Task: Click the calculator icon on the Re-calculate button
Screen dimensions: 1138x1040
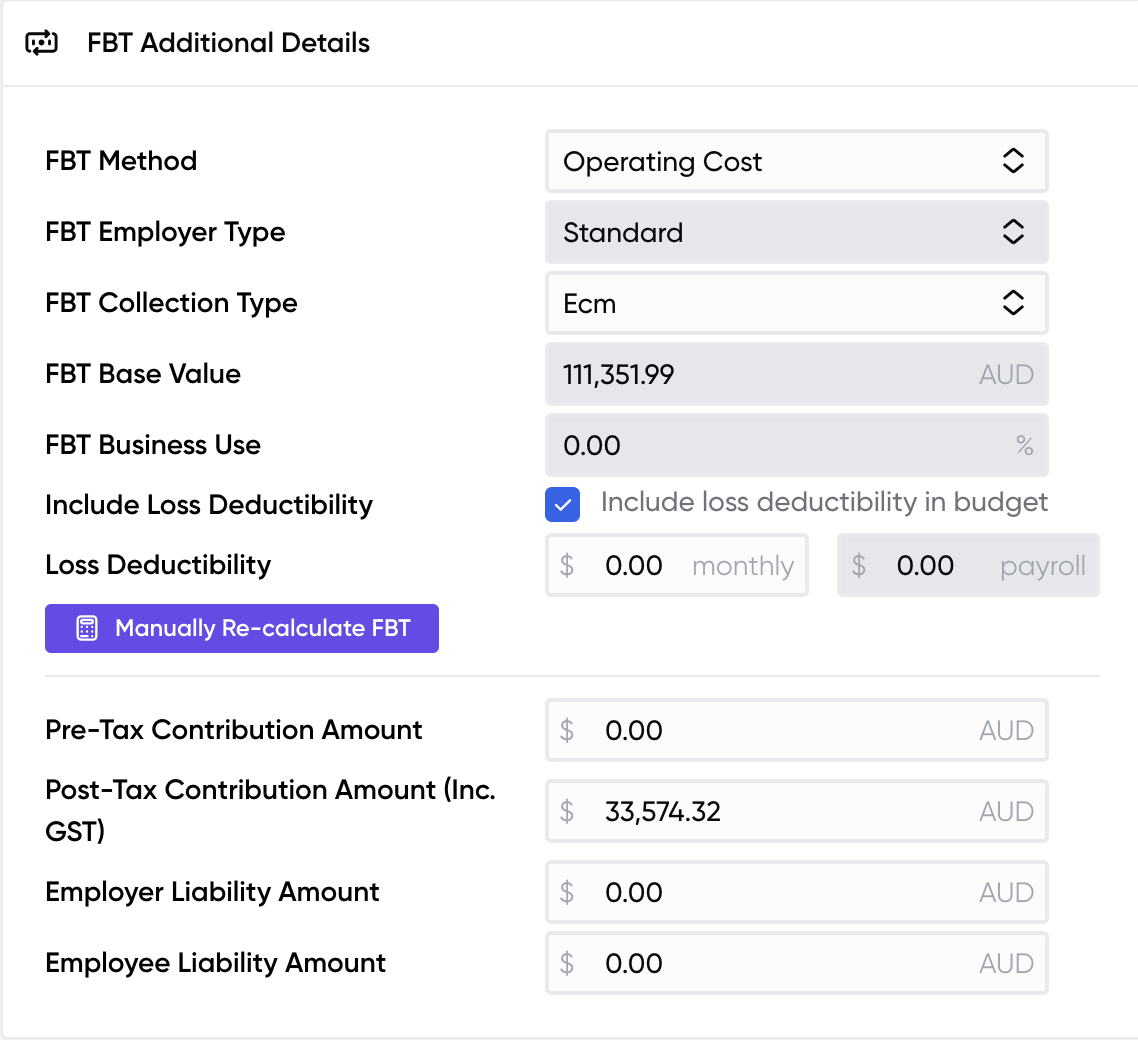Action: tap(87, 629)
